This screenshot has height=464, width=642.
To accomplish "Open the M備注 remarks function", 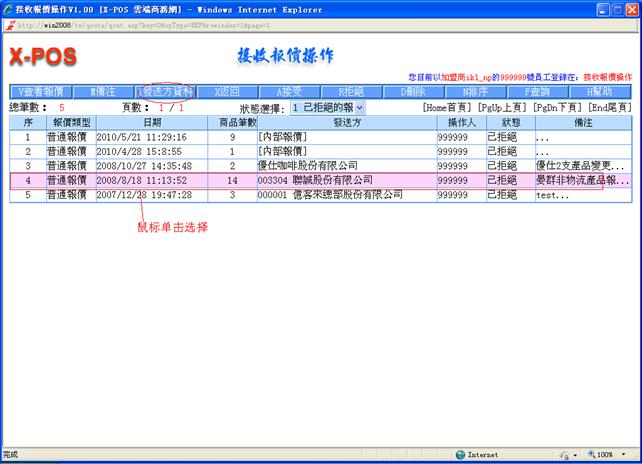I will click(103, 91).
